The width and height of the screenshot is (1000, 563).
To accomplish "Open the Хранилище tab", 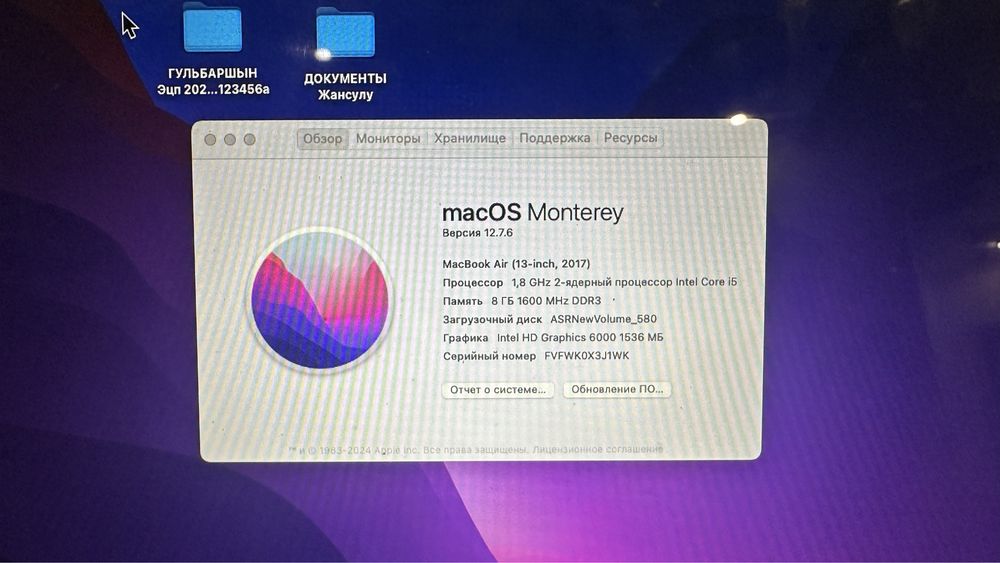I will [470, 138].
